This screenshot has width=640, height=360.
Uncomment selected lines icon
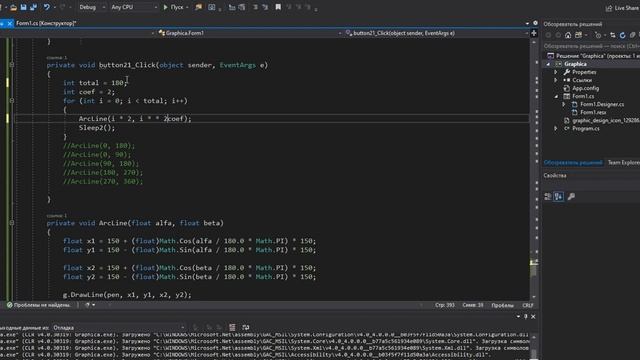pos(264,7)
